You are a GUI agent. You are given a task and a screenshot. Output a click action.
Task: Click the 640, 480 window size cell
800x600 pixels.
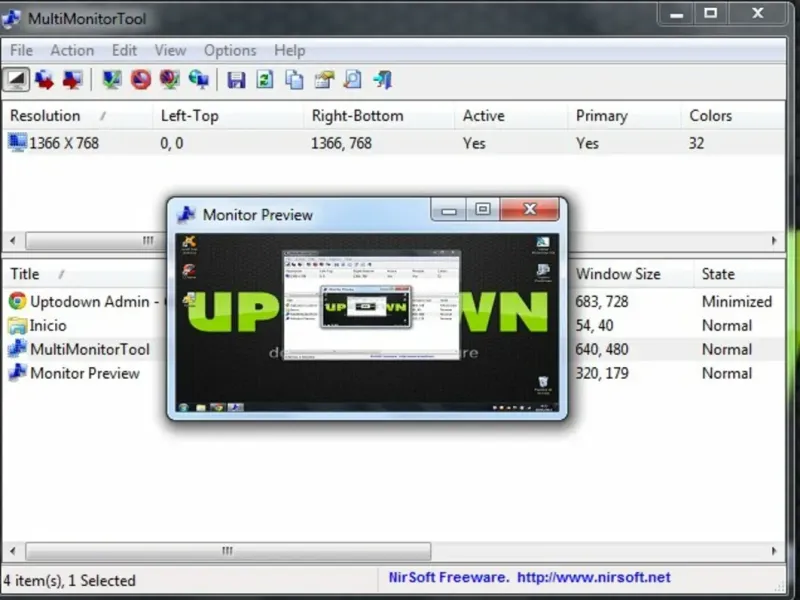pyautogui.click(x=602, y=349)
